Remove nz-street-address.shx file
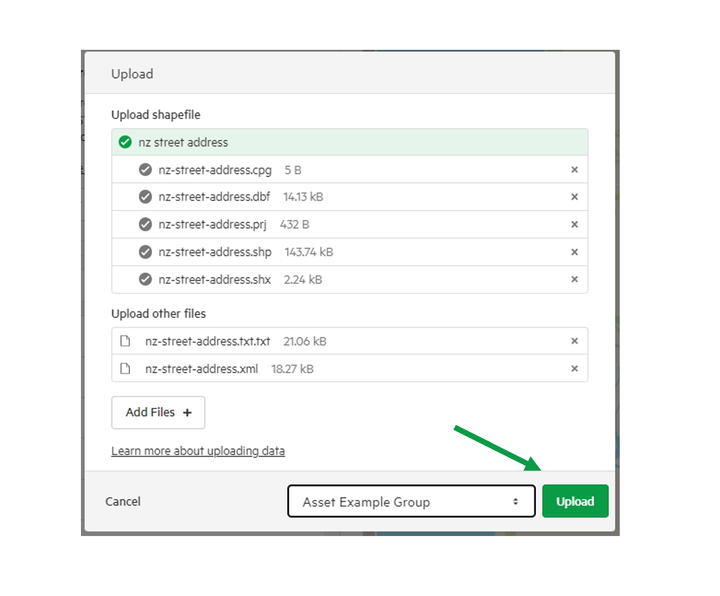The width and height of the screenshot is (720, 596). (574, 279)
